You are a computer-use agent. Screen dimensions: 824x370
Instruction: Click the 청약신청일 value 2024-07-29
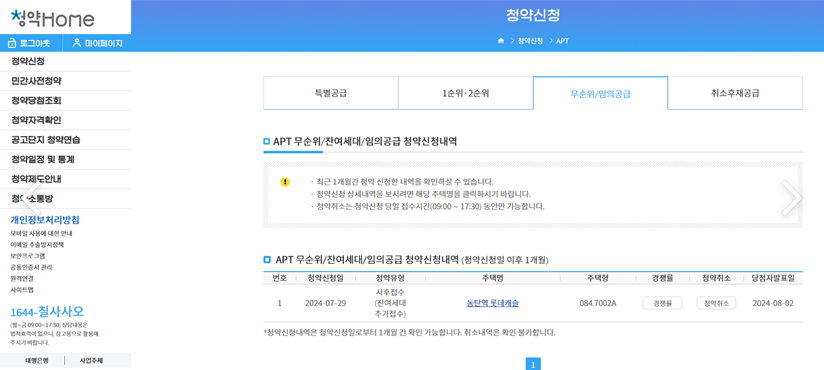(x=325, y=303)
